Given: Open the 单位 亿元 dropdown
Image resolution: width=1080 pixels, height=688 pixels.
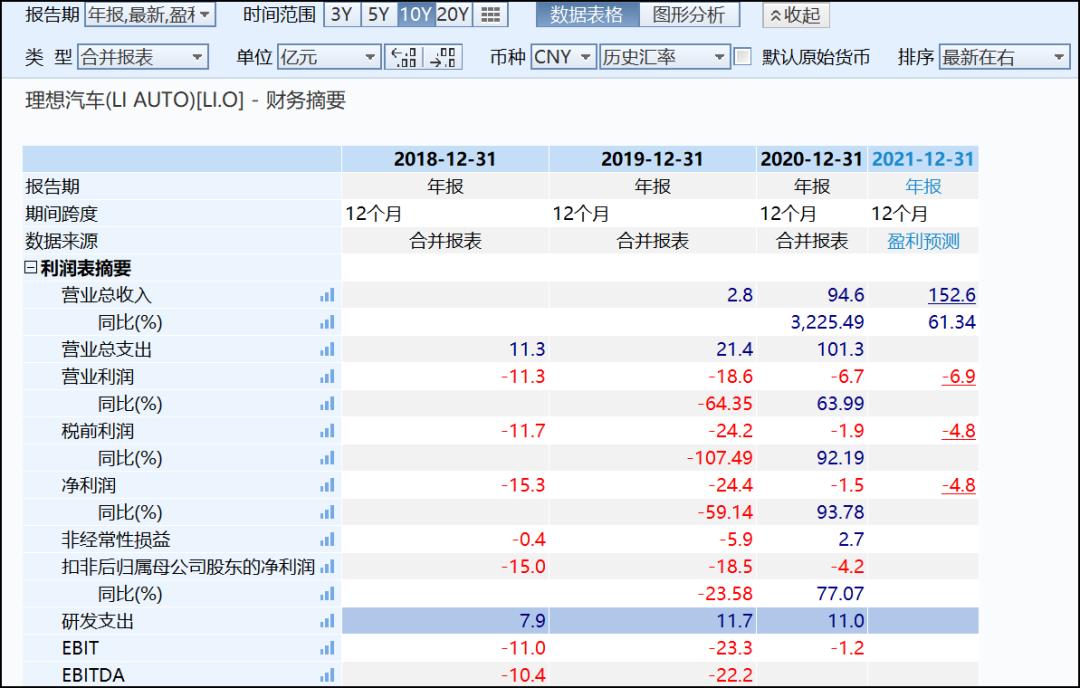Looking at the screenshot, I should (329, 57).
